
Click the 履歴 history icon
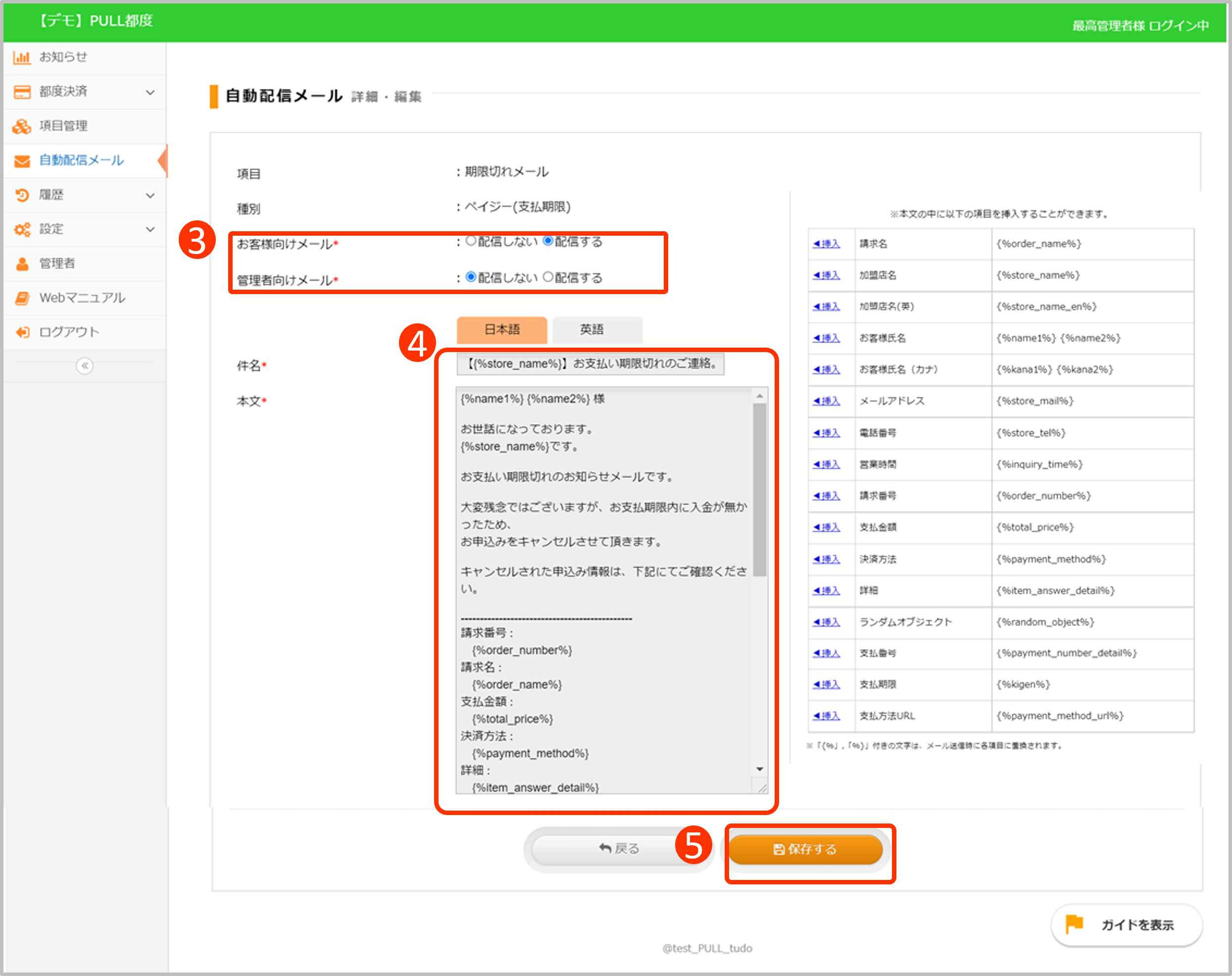pos(22,196)
